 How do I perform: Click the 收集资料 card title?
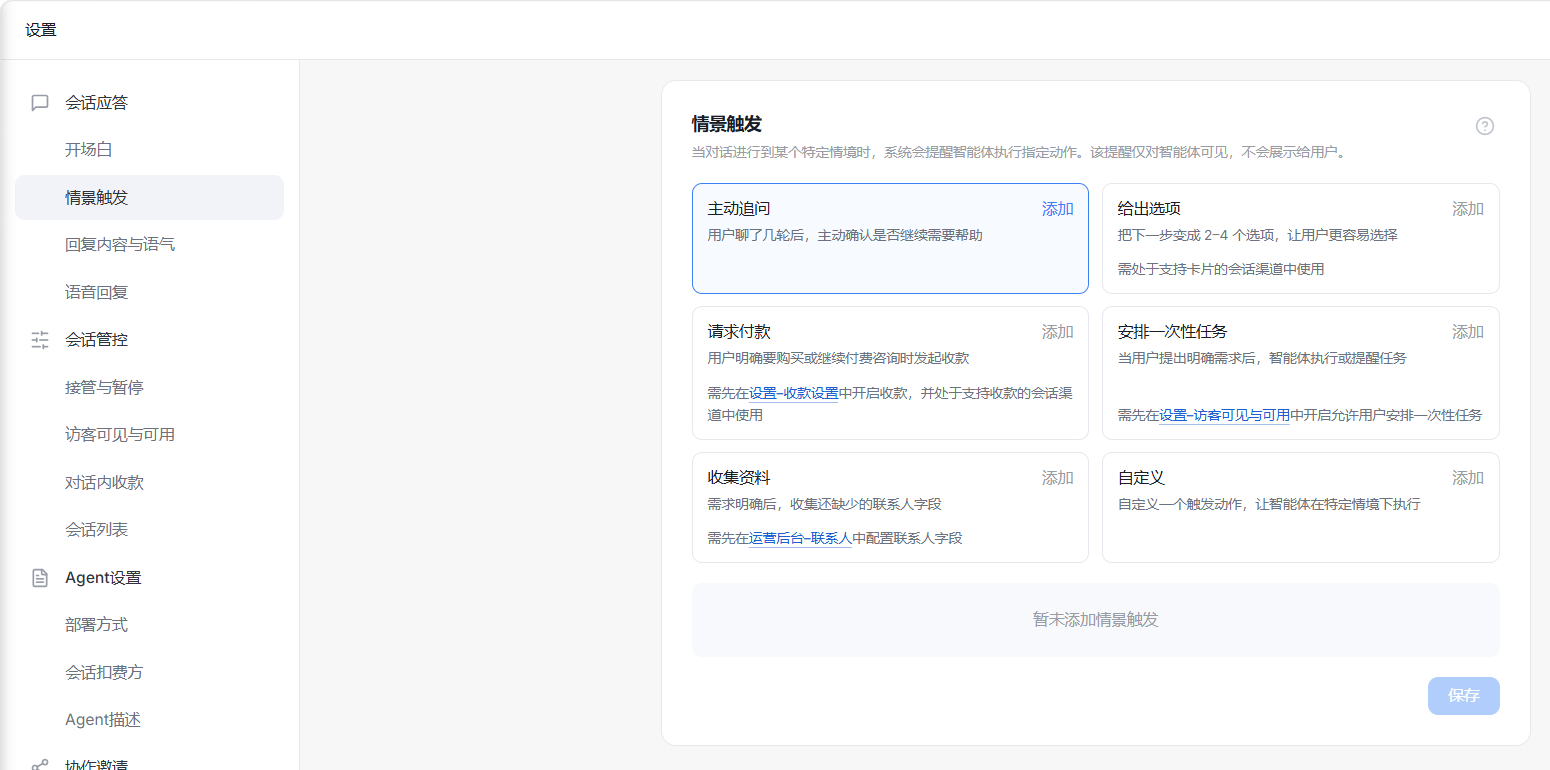pyautogui.click(x=739, y=478)
